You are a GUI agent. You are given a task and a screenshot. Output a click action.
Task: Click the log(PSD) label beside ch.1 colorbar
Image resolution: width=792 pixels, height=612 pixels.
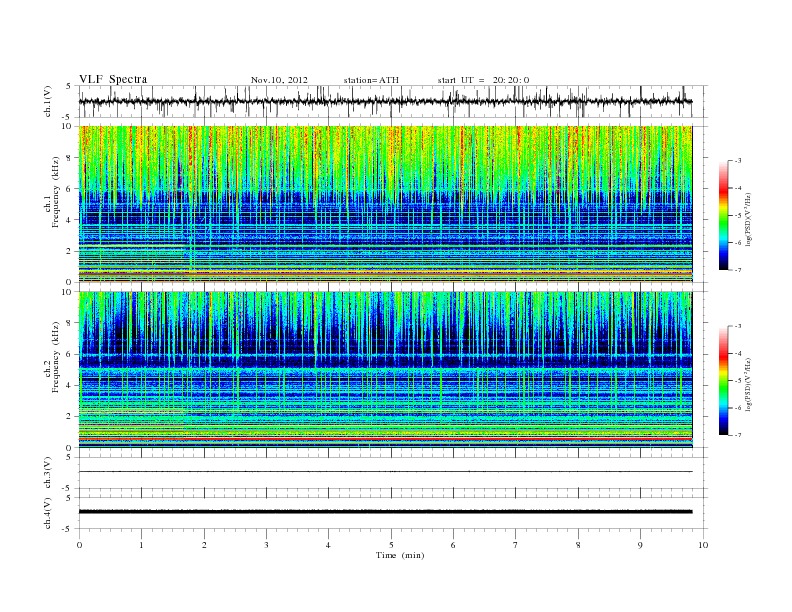point(748,219)
